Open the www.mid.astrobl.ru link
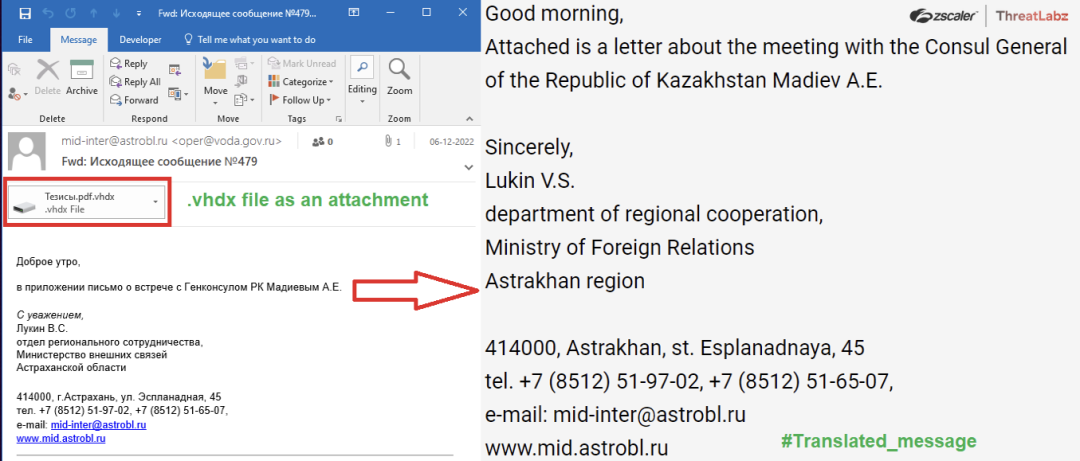The image size is (1080, 461). [x=61, y=438]
